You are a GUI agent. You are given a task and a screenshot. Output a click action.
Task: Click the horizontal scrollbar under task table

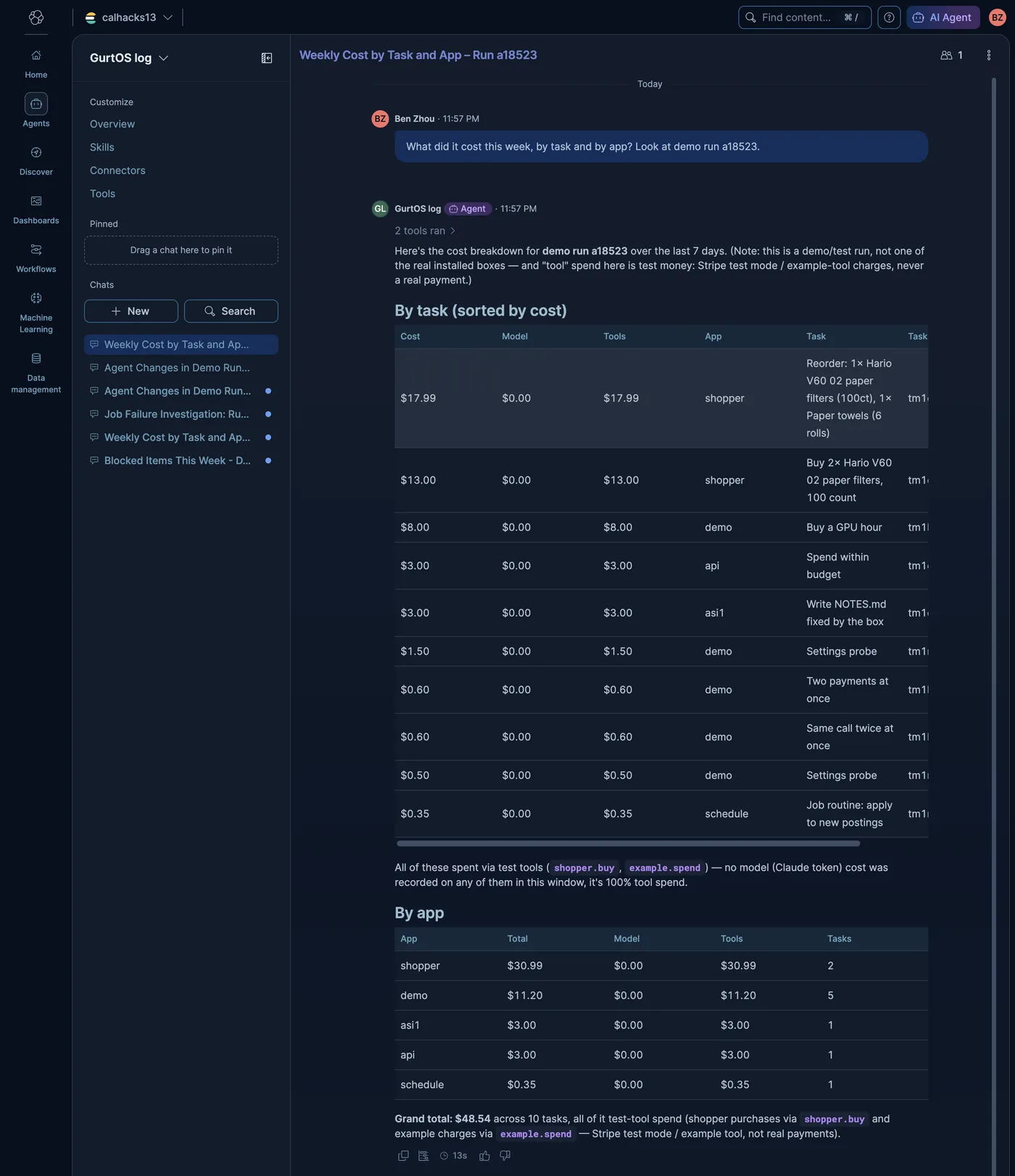tap(629, 843)
